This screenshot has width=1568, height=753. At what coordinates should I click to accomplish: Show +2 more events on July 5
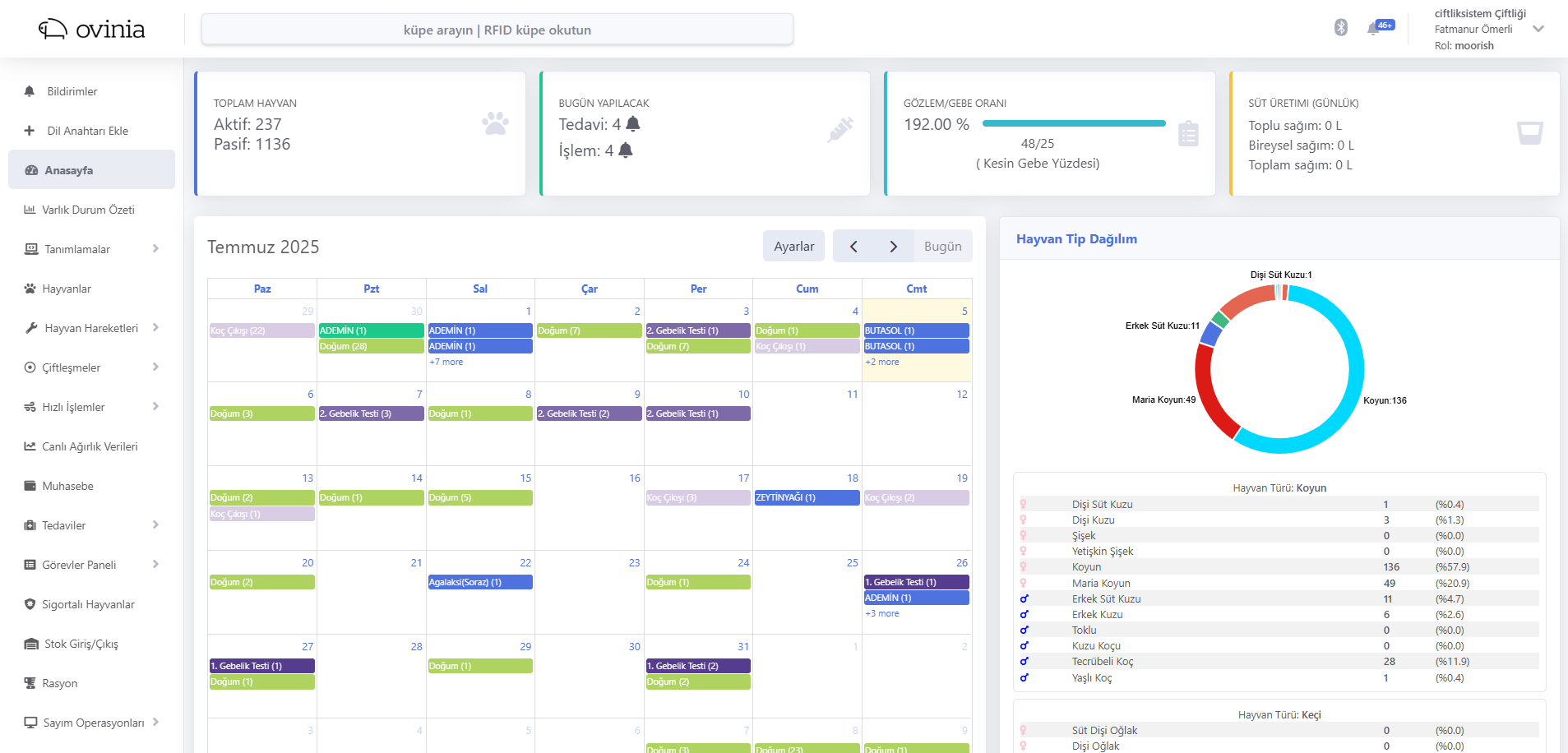(x=881, y=362)
